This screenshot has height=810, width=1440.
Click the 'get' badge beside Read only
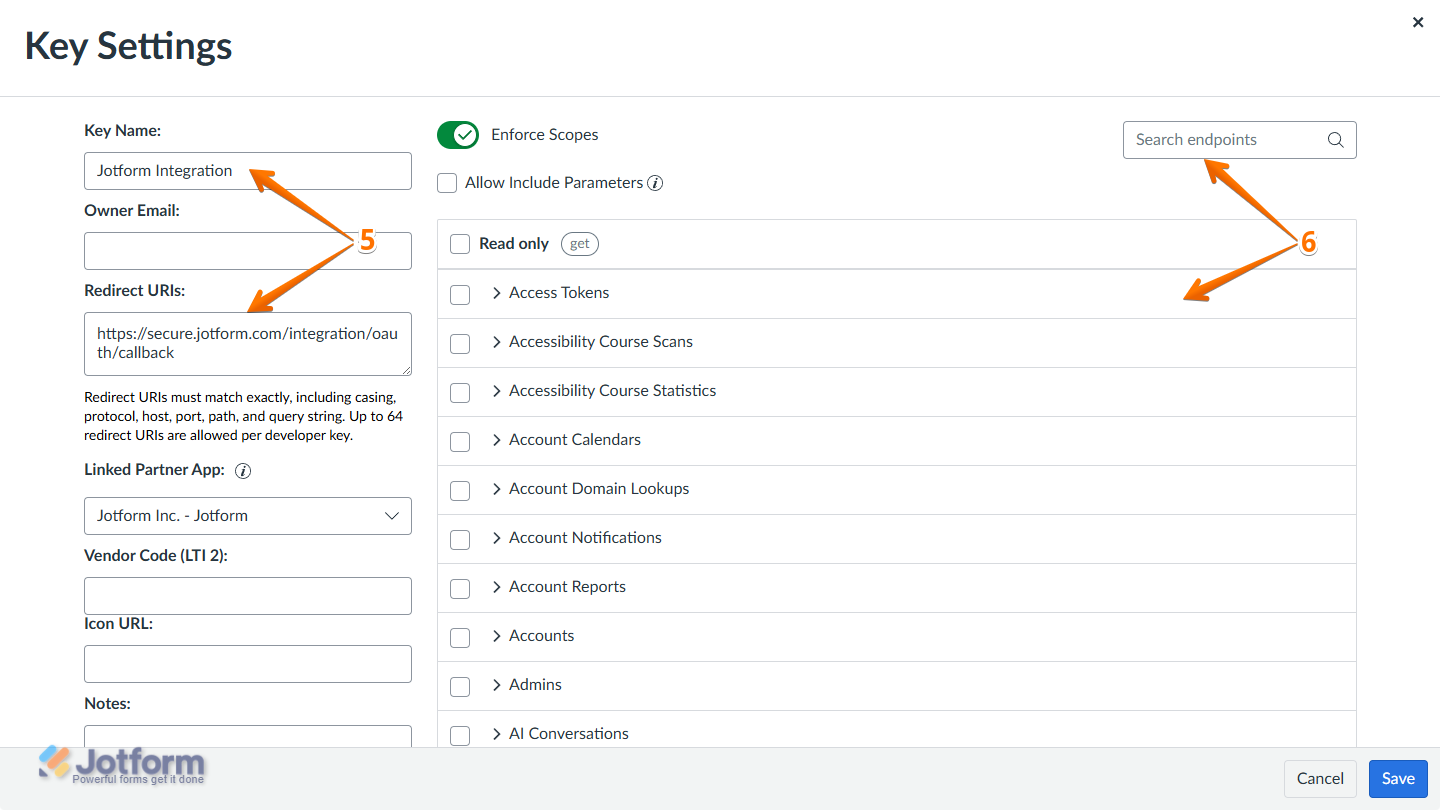coord(580,244)
